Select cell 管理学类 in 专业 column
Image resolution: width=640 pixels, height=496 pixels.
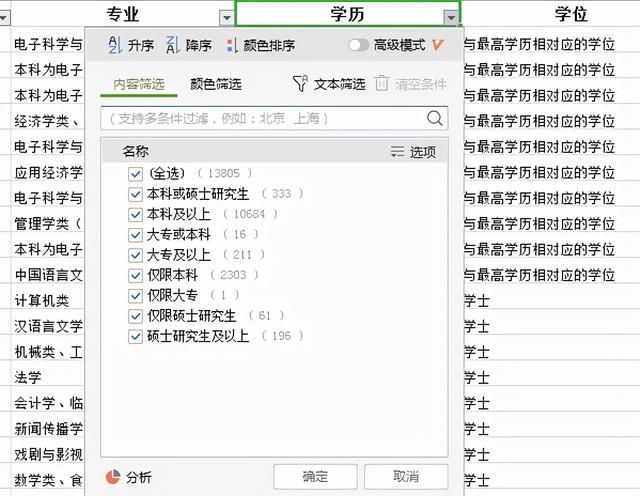(x=48, y=224)
